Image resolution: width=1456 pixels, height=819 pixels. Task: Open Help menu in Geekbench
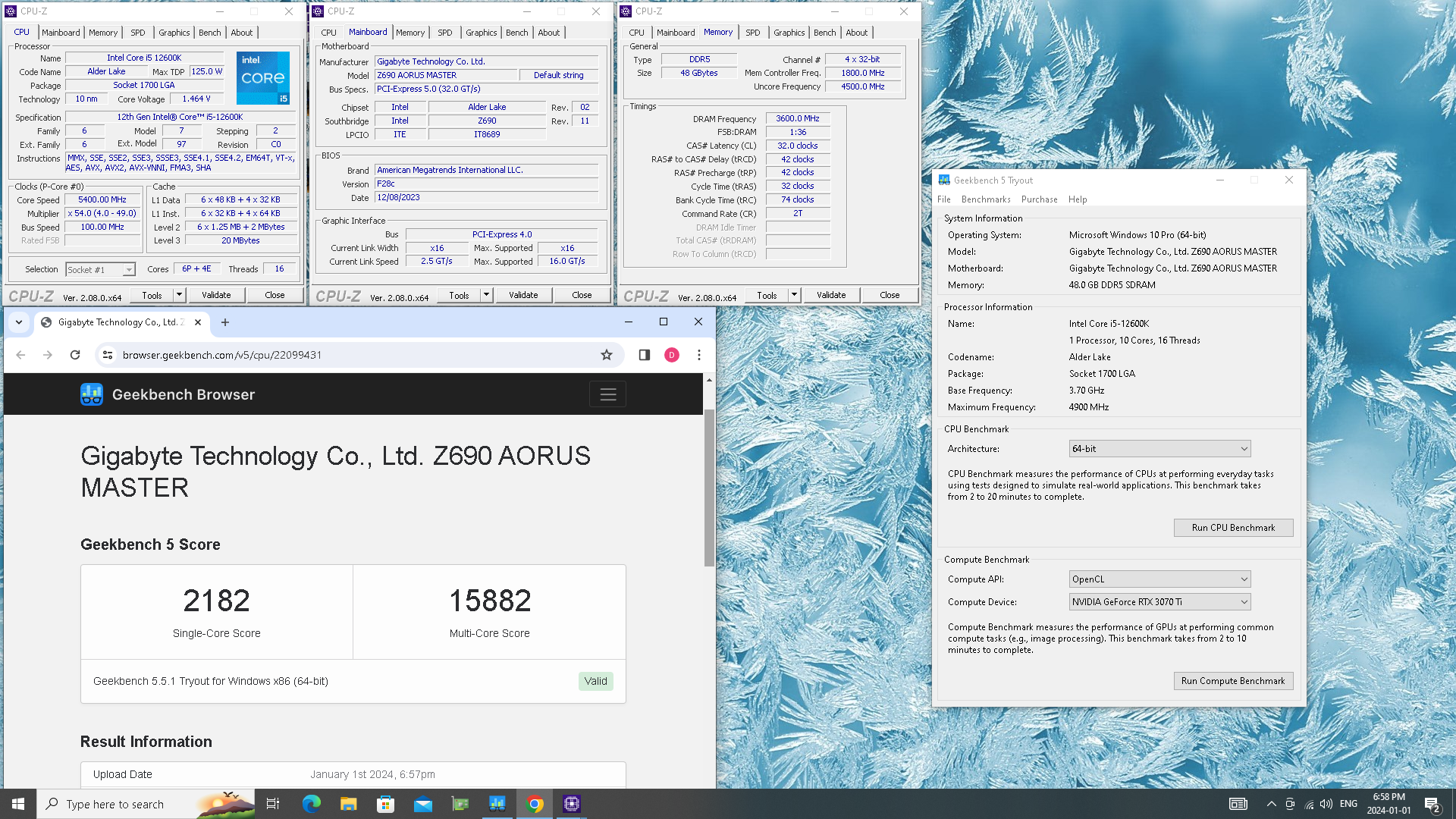(x=1078, y=199)
